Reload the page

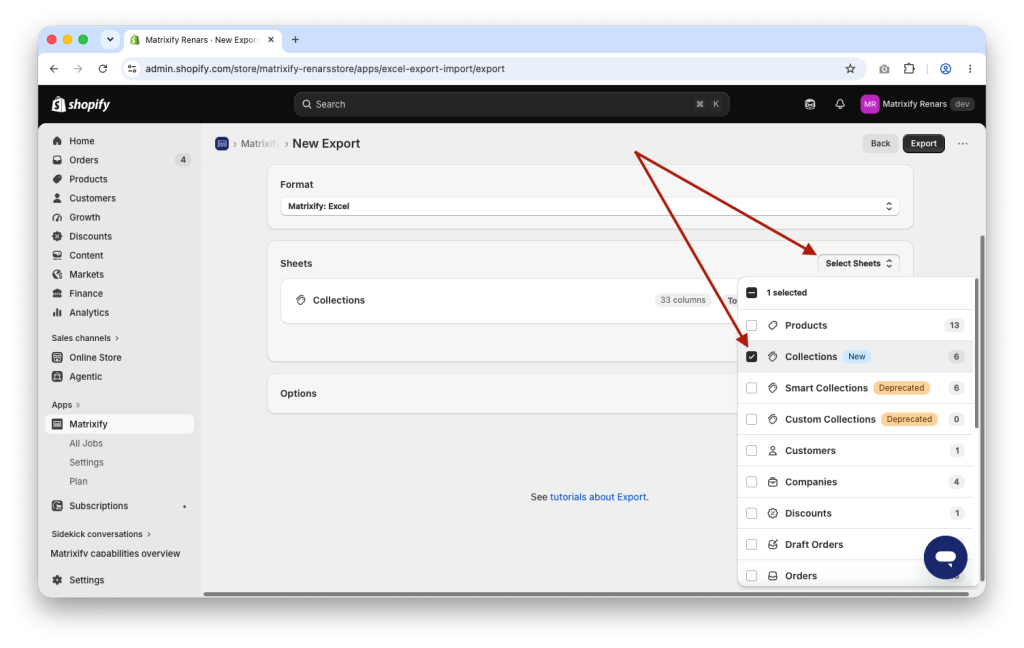(103, 69)
